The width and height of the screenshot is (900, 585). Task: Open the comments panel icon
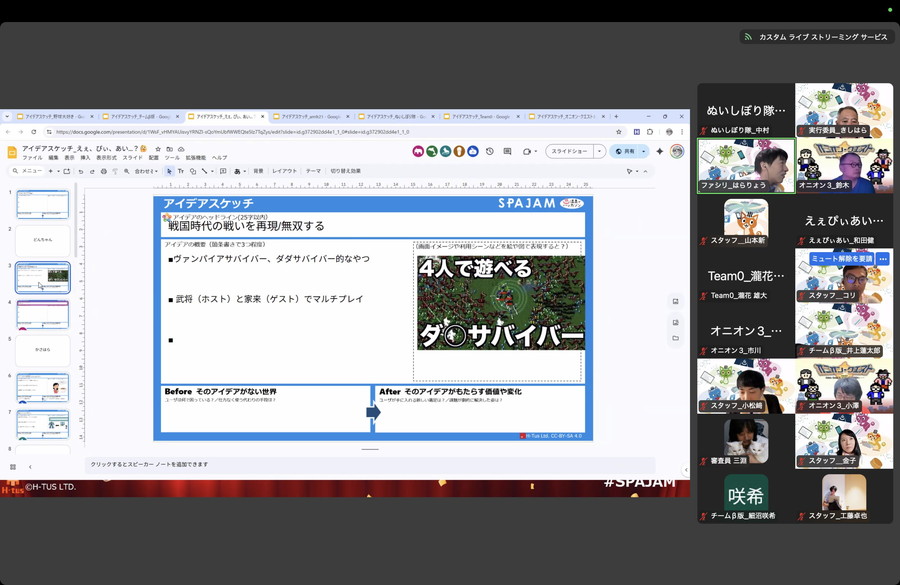tap(507, 151)
